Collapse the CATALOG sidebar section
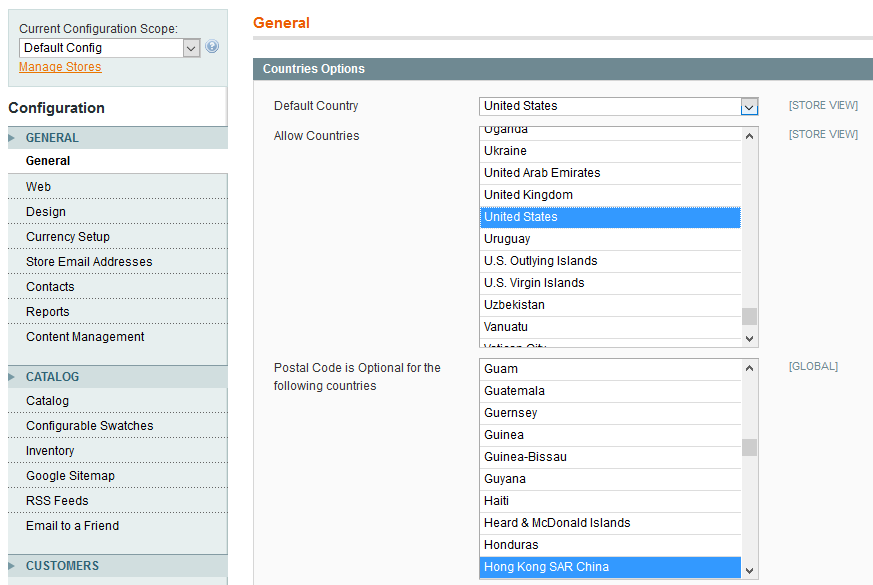This screenshot has width=873, height=585. point(52,377)
